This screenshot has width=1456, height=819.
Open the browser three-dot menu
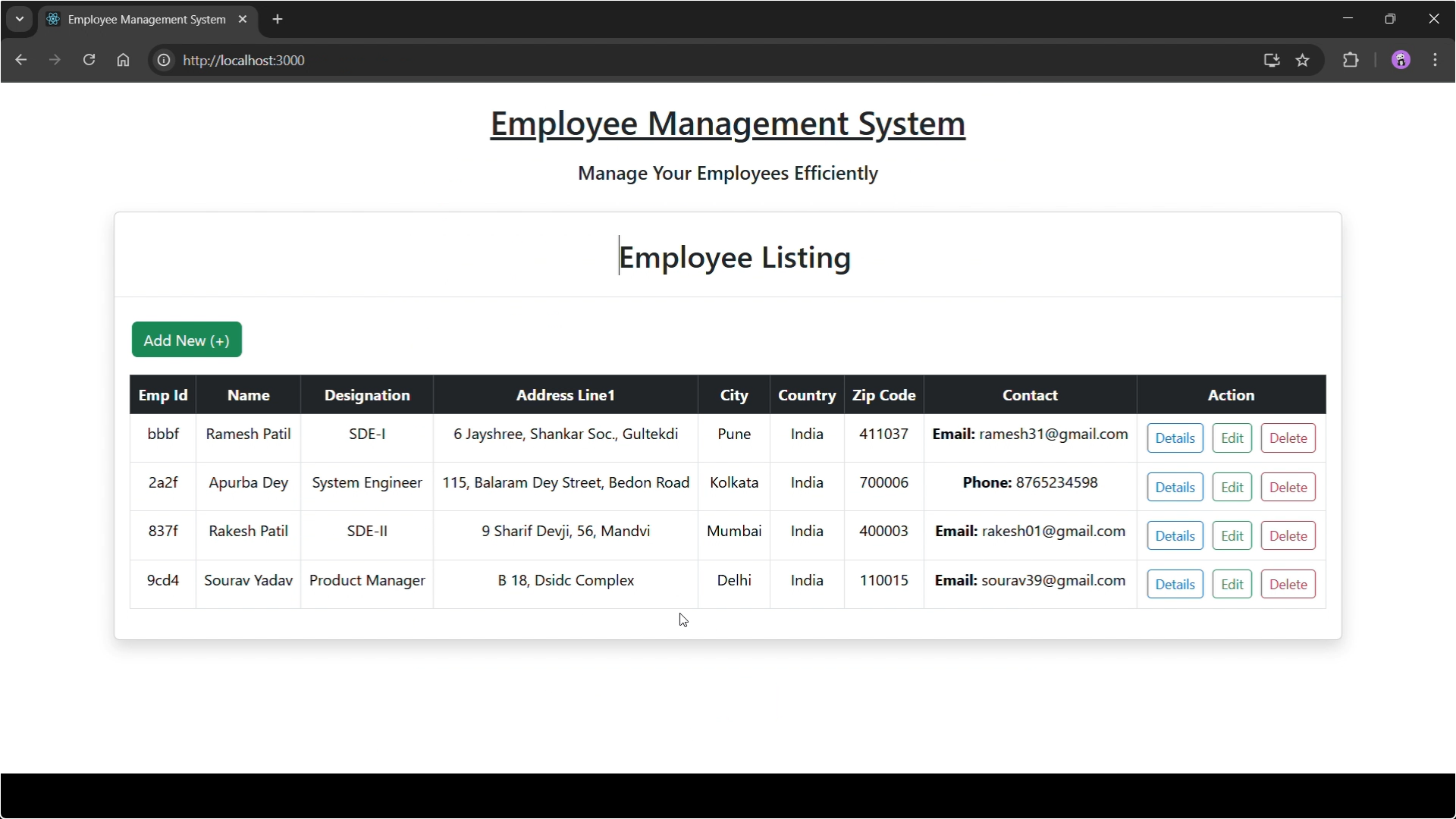pos(1436,60)
